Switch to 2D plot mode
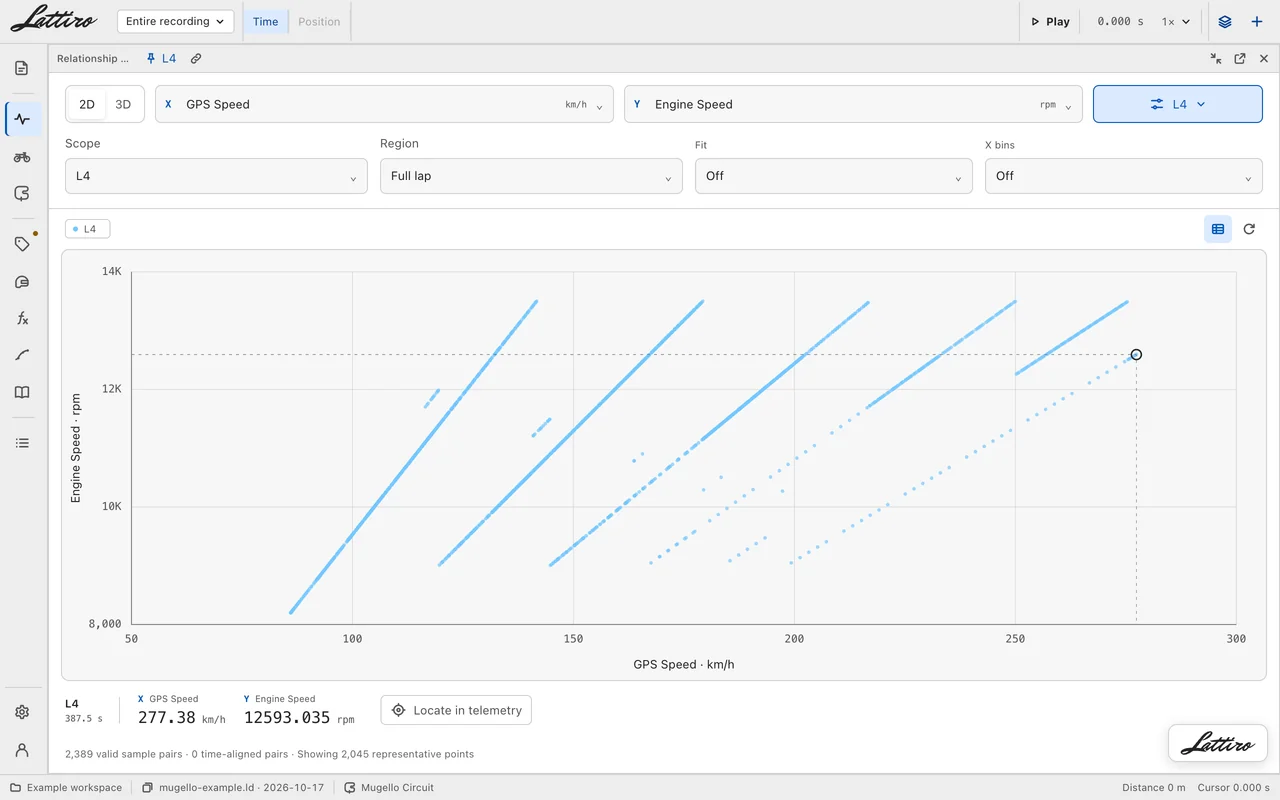This screenshot has width=1280, height=800. click(87, 104)
